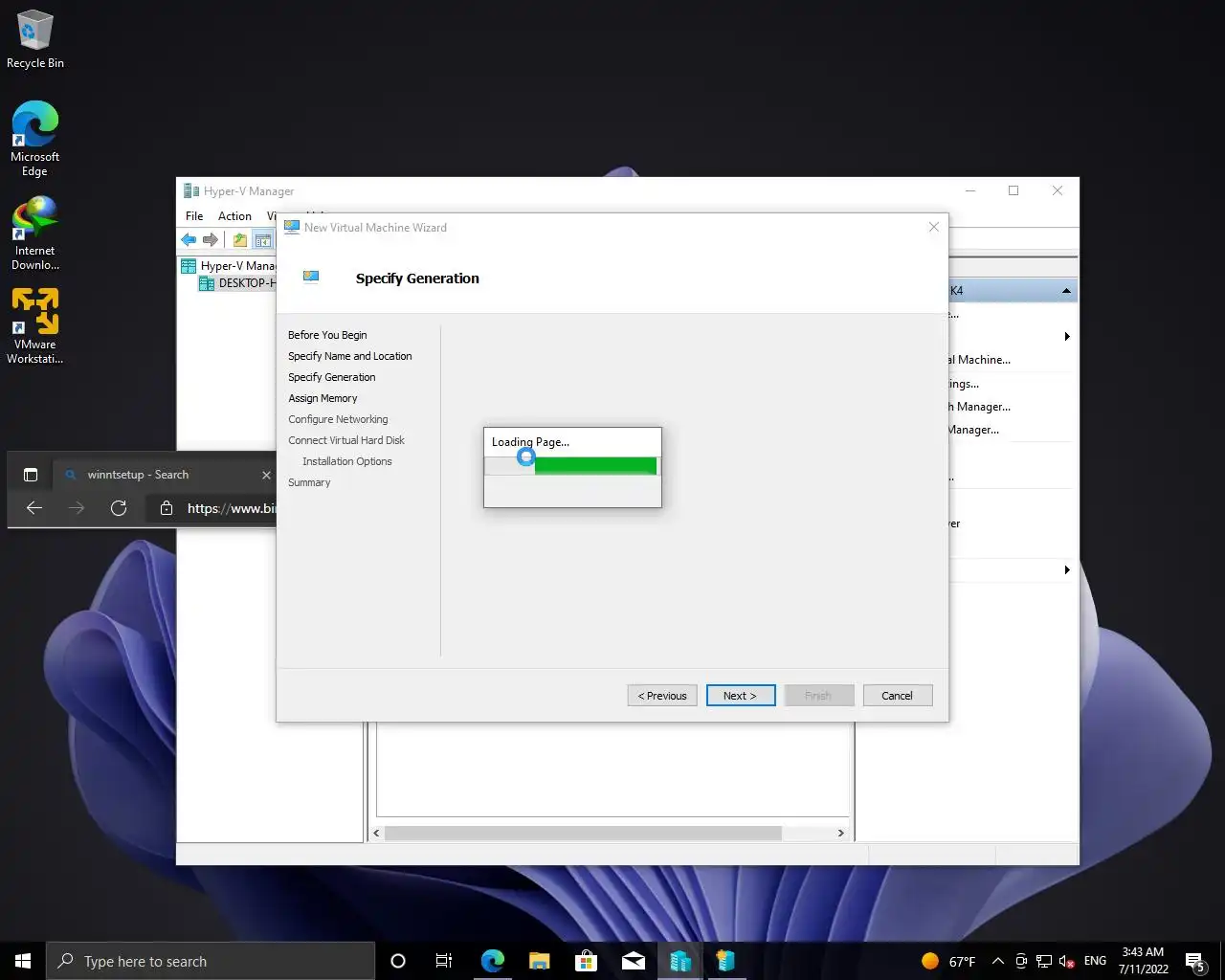Click the Edge address bar URL
This screenshot has width=1225, height=980.
232,508
